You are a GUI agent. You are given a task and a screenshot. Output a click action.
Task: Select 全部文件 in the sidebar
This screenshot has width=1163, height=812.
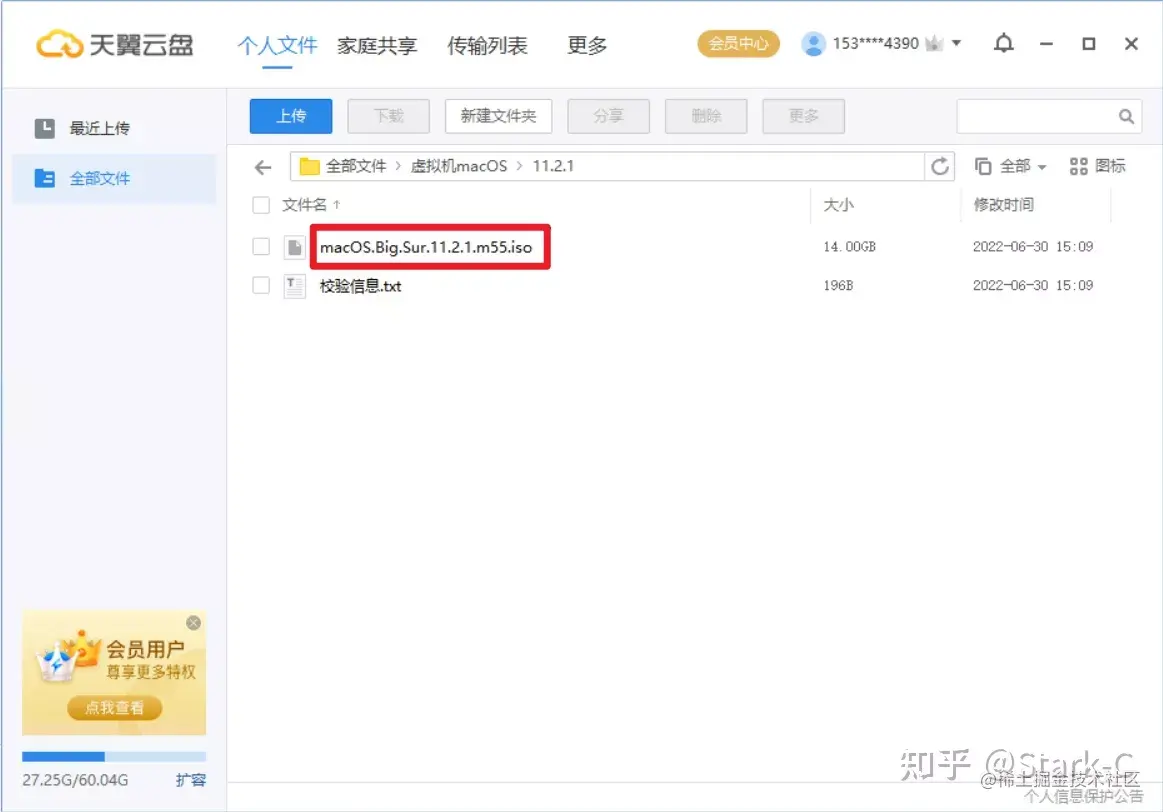coord(113,179)
